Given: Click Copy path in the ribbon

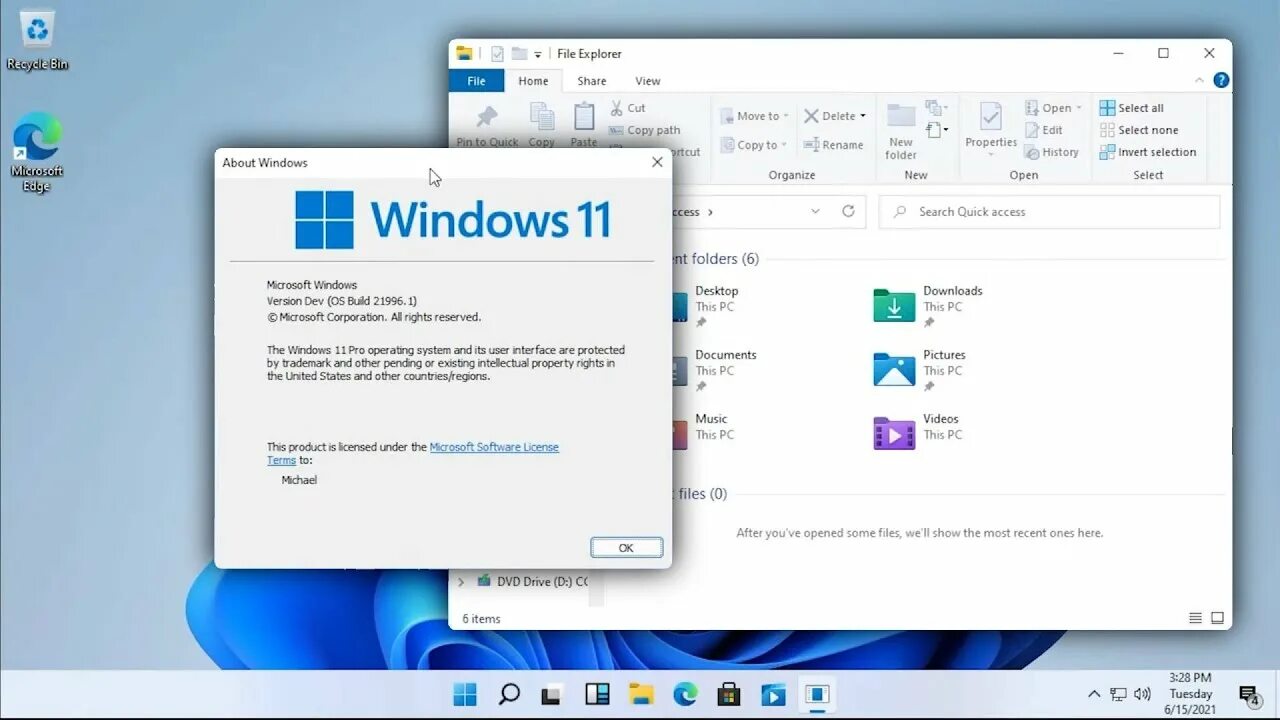Looking at the screenshot, I should (644, 130).
